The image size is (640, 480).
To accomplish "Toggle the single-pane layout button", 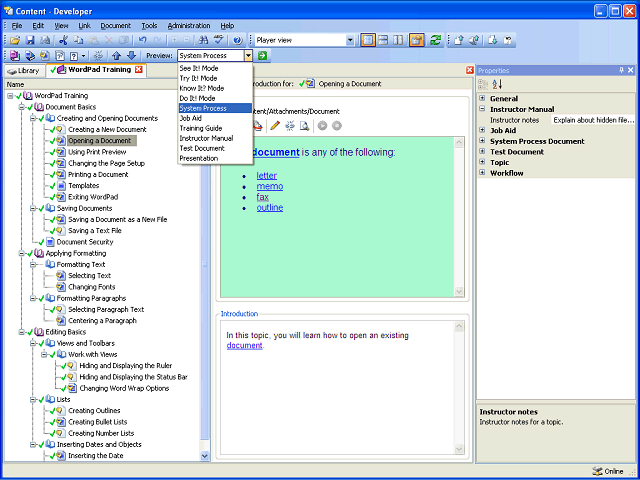I will point(368,40).
